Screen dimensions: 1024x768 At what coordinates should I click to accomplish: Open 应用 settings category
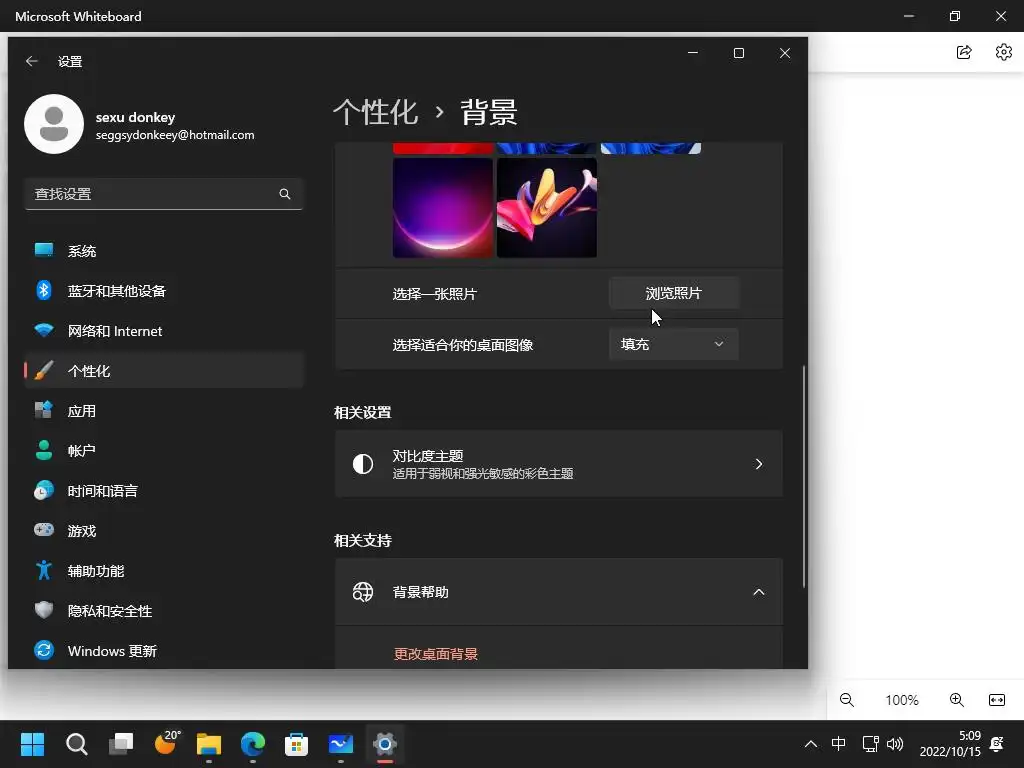pyautogui.click(x=163, y=411)
